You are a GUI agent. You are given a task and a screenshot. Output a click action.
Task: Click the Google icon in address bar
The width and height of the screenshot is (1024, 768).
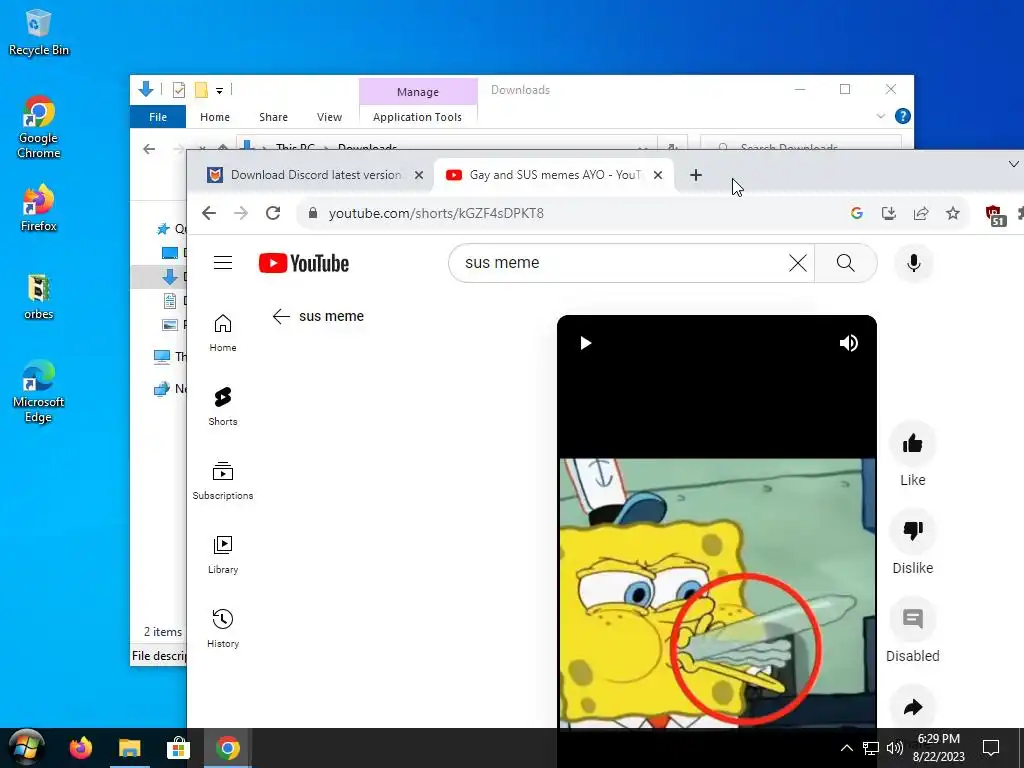[857, 213]
